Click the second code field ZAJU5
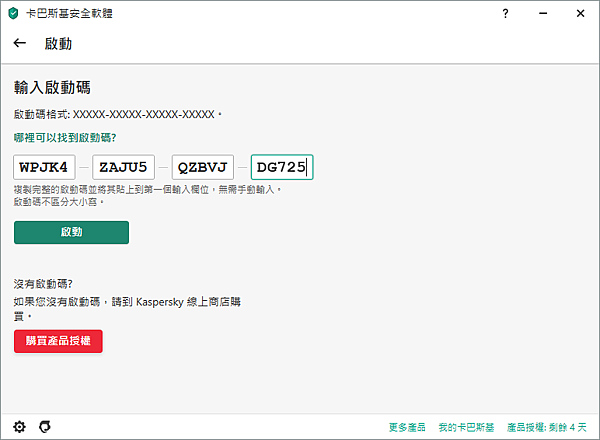 tap(124, 167)
